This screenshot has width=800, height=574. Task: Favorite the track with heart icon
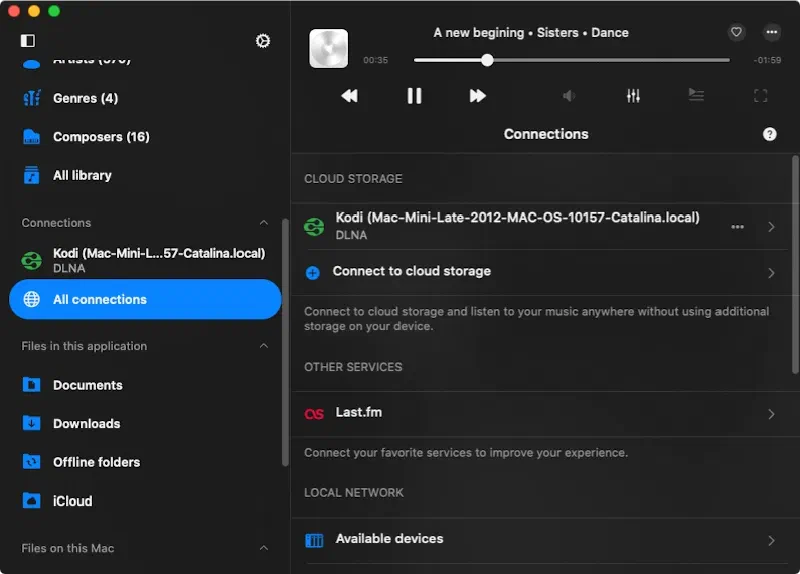coord(736,32)
